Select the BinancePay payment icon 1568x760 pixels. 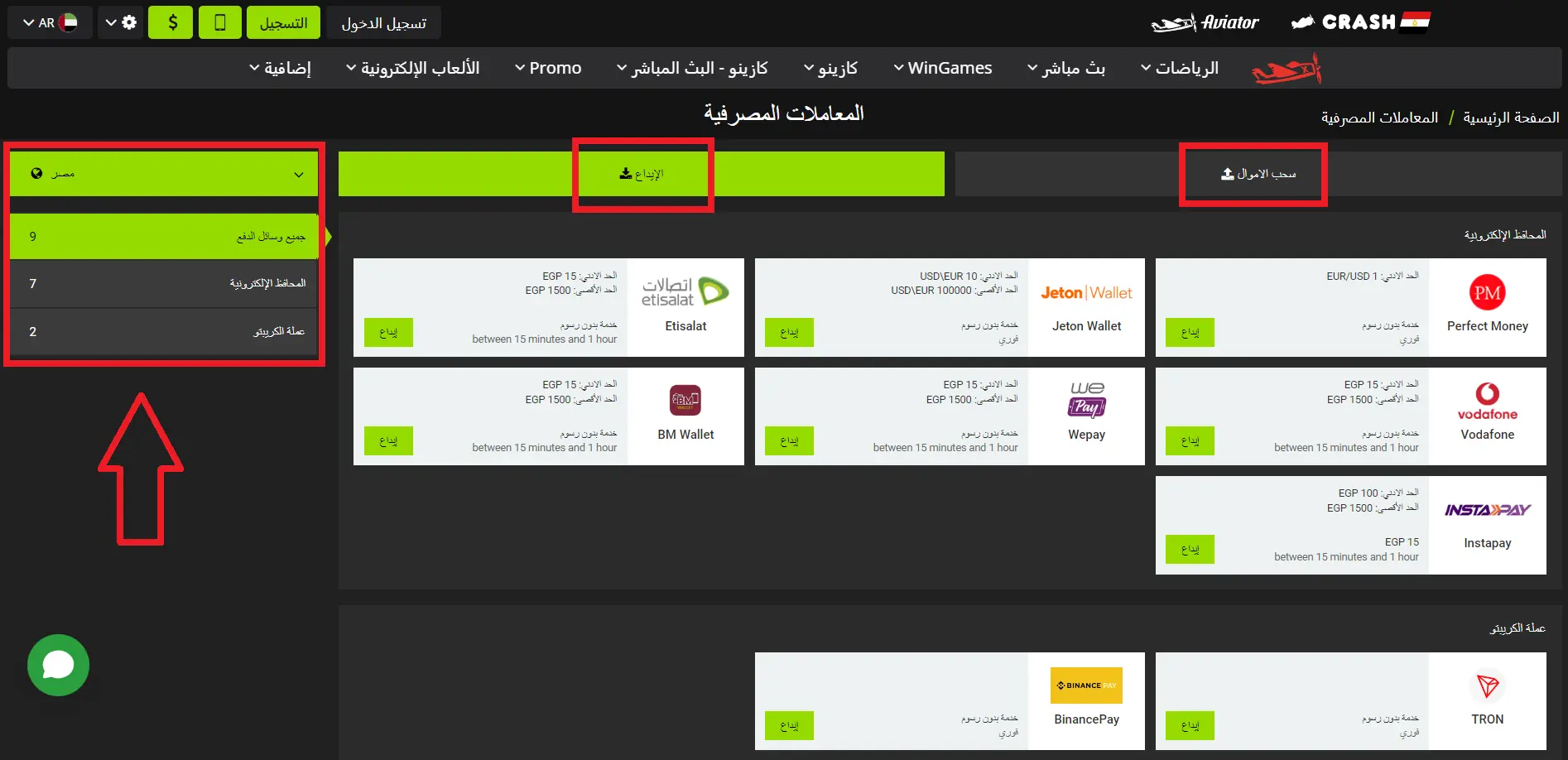tap(1085, 685)
